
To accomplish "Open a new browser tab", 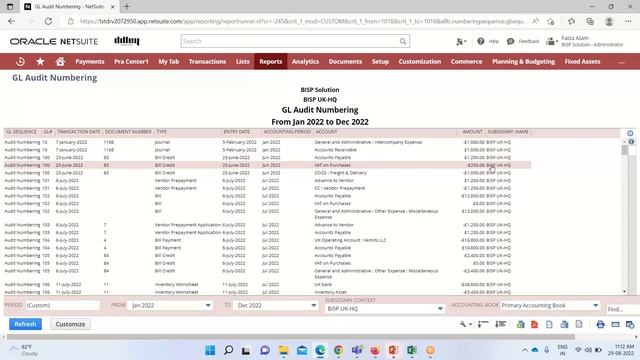I will point(127,7).
